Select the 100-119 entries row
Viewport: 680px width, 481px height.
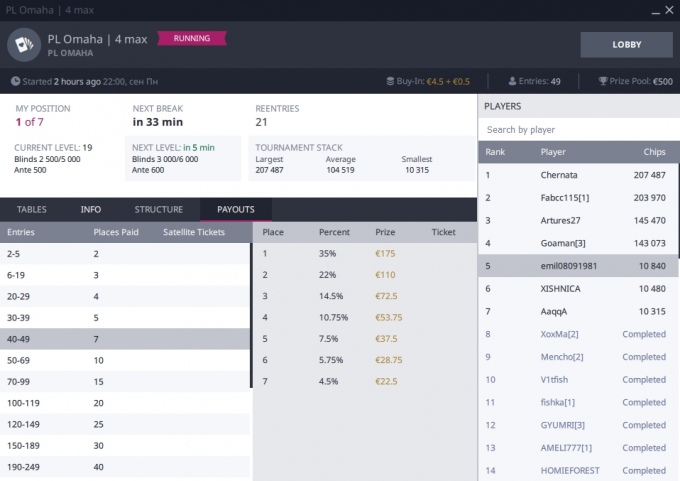tap(125, 403)
